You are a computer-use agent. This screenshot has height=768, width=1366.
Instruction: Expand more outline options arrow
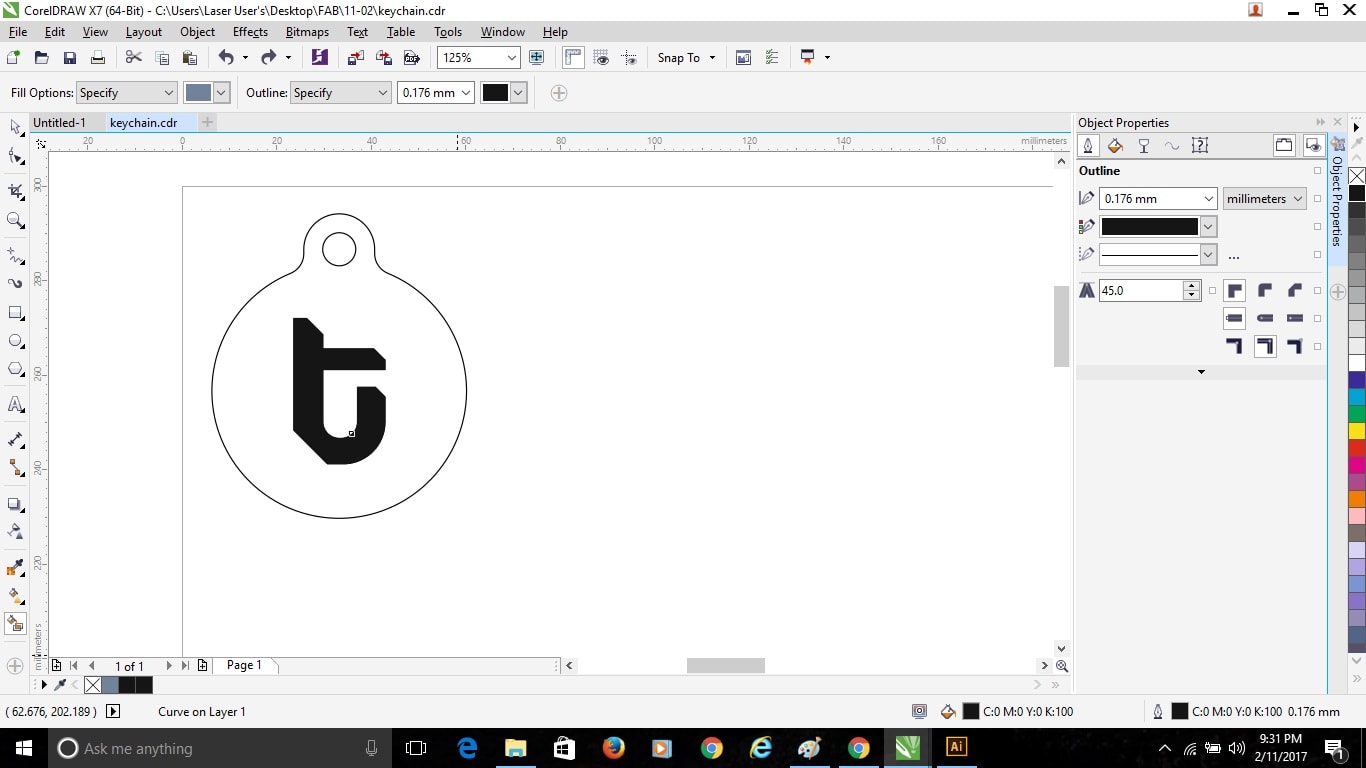(1201, 372)
